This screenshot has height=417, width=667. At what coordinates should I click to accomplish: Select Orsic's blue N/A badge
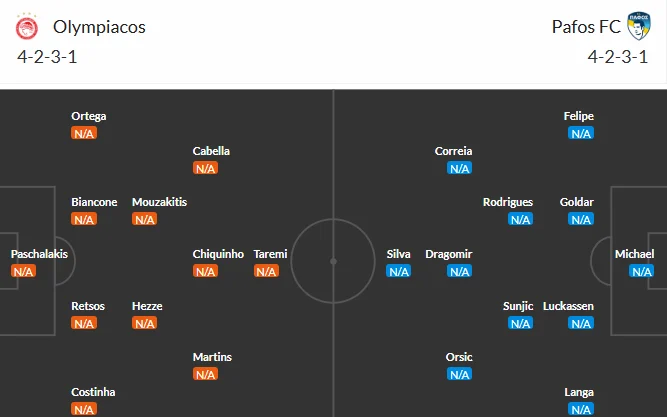tap(459, 374)
